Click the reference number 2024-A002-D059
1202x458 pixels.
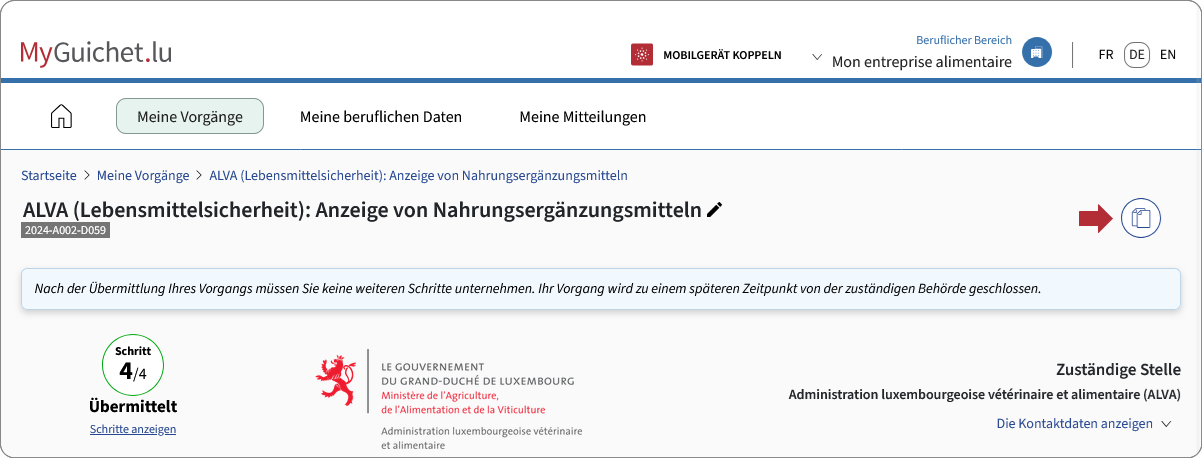click(65, 230)
